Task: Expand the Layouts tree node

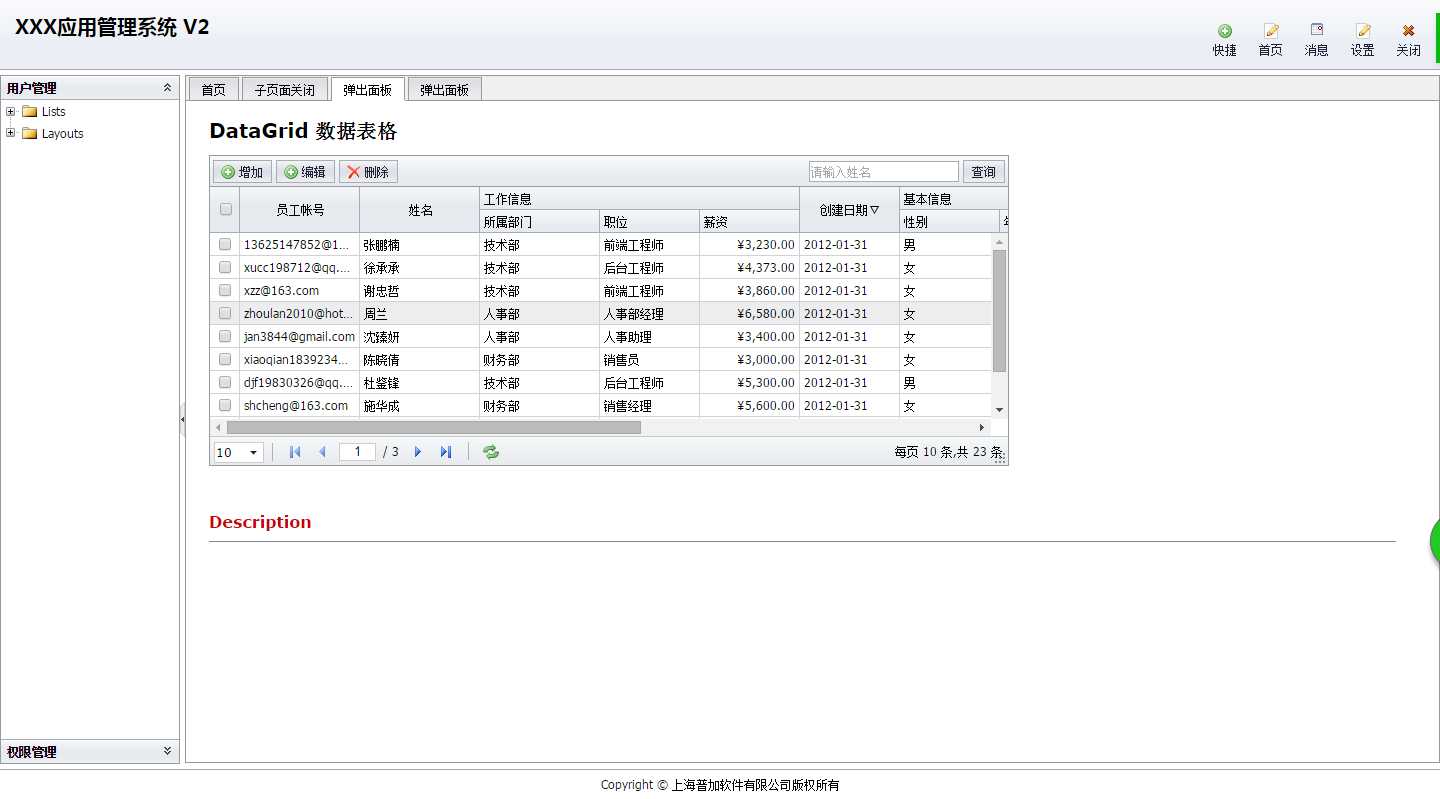Action: (11, 133)
